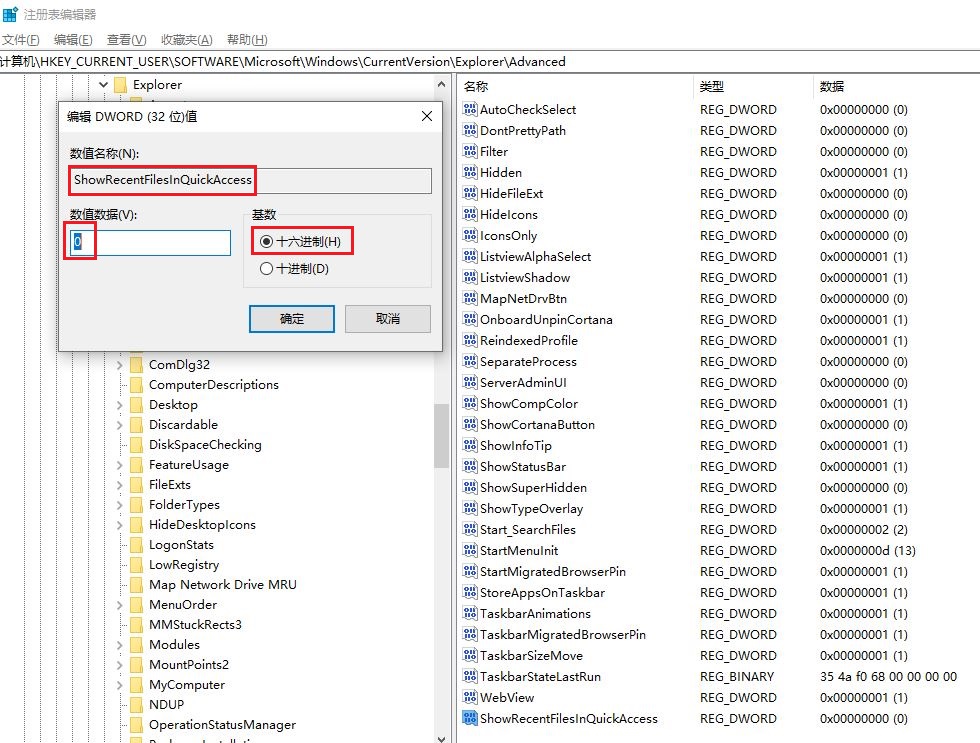Click the MountPoints2 folder icon
Screen dimensions: 980x743
click(136, 665)
